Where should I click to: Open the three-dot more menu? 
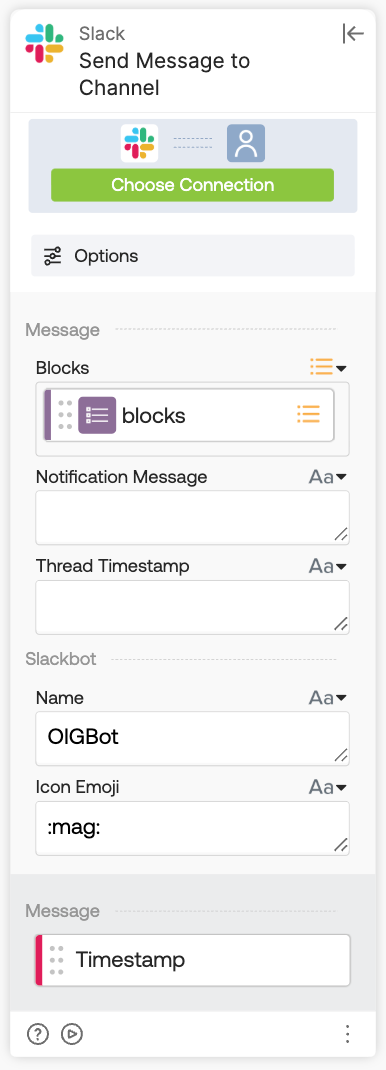(x=348, y=1035)
